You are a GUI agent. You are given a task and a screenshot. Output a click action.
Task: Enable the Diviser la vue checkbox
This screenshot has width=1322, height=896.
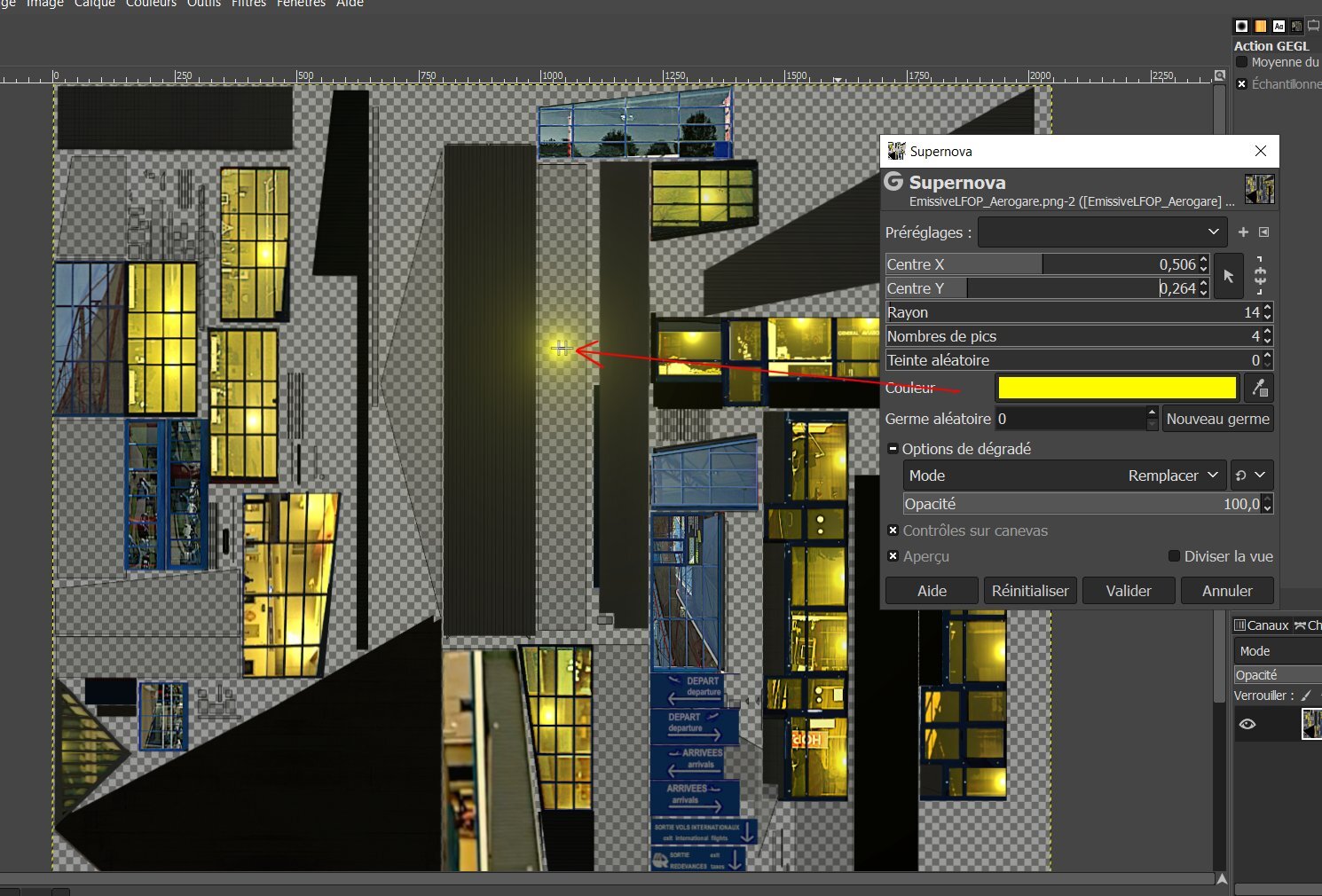click(x=1174, y=556)
